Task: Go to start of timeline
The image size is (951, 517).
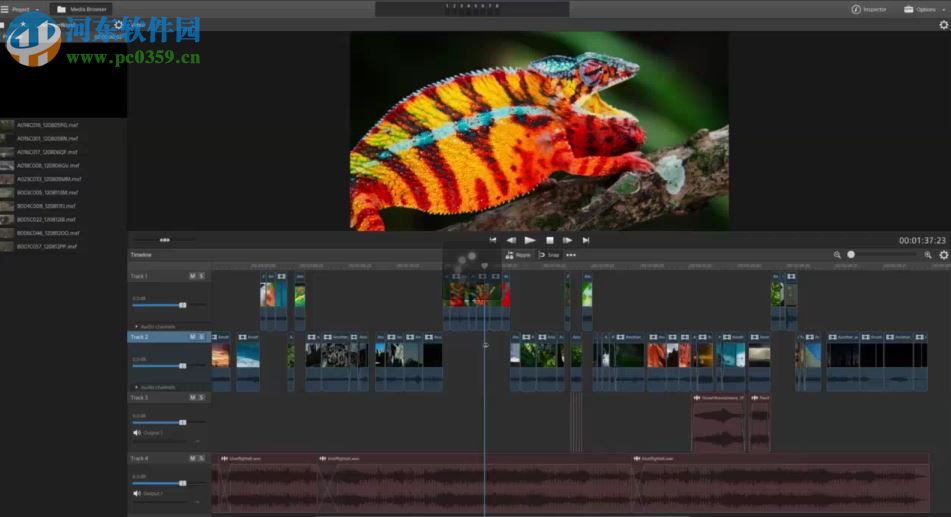Action: [x=492, y=240]
